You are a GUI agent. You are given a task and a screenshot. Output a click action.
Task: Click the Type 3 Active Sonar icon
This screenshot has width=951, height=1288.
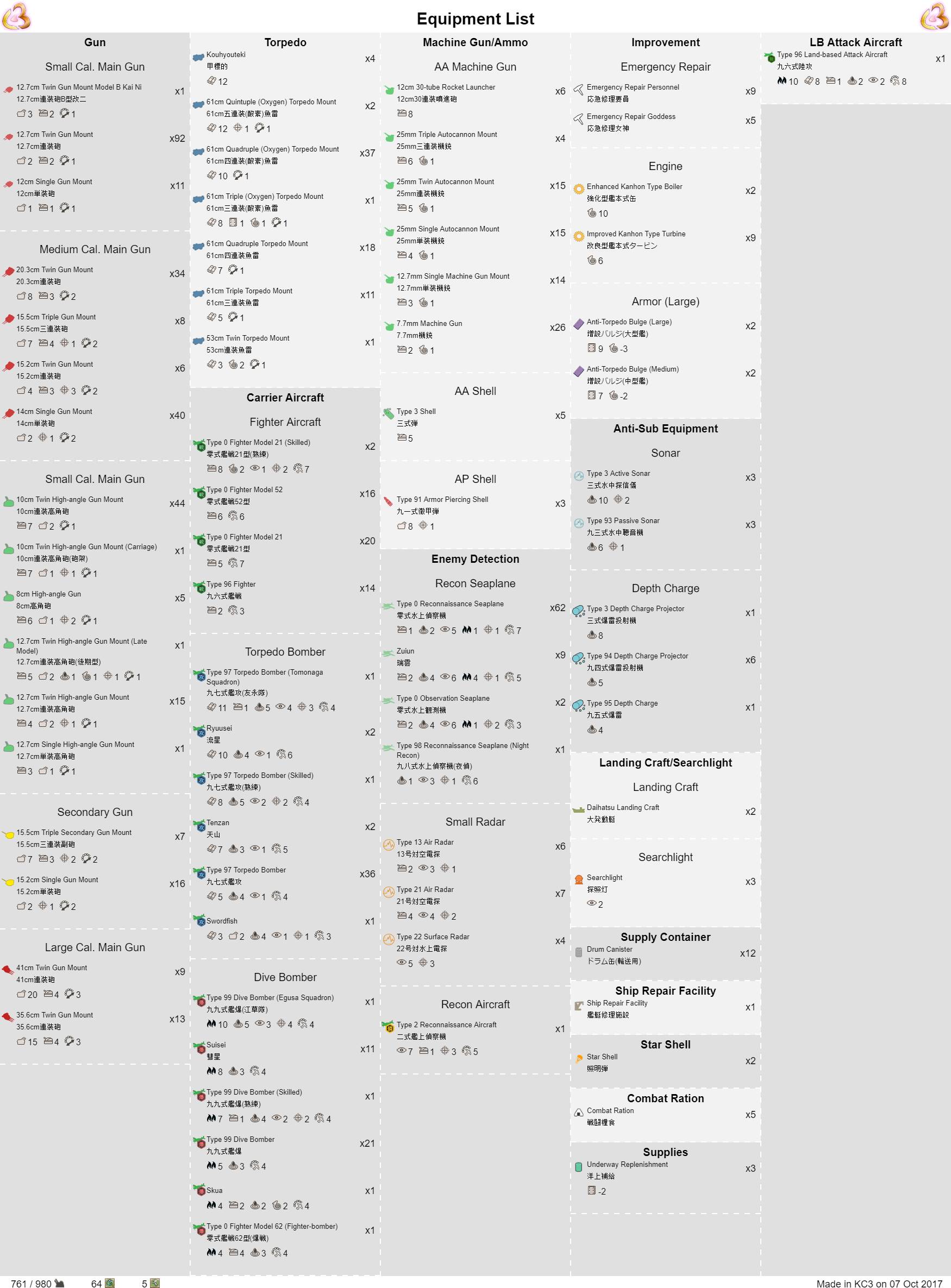(x=579, y=475)
